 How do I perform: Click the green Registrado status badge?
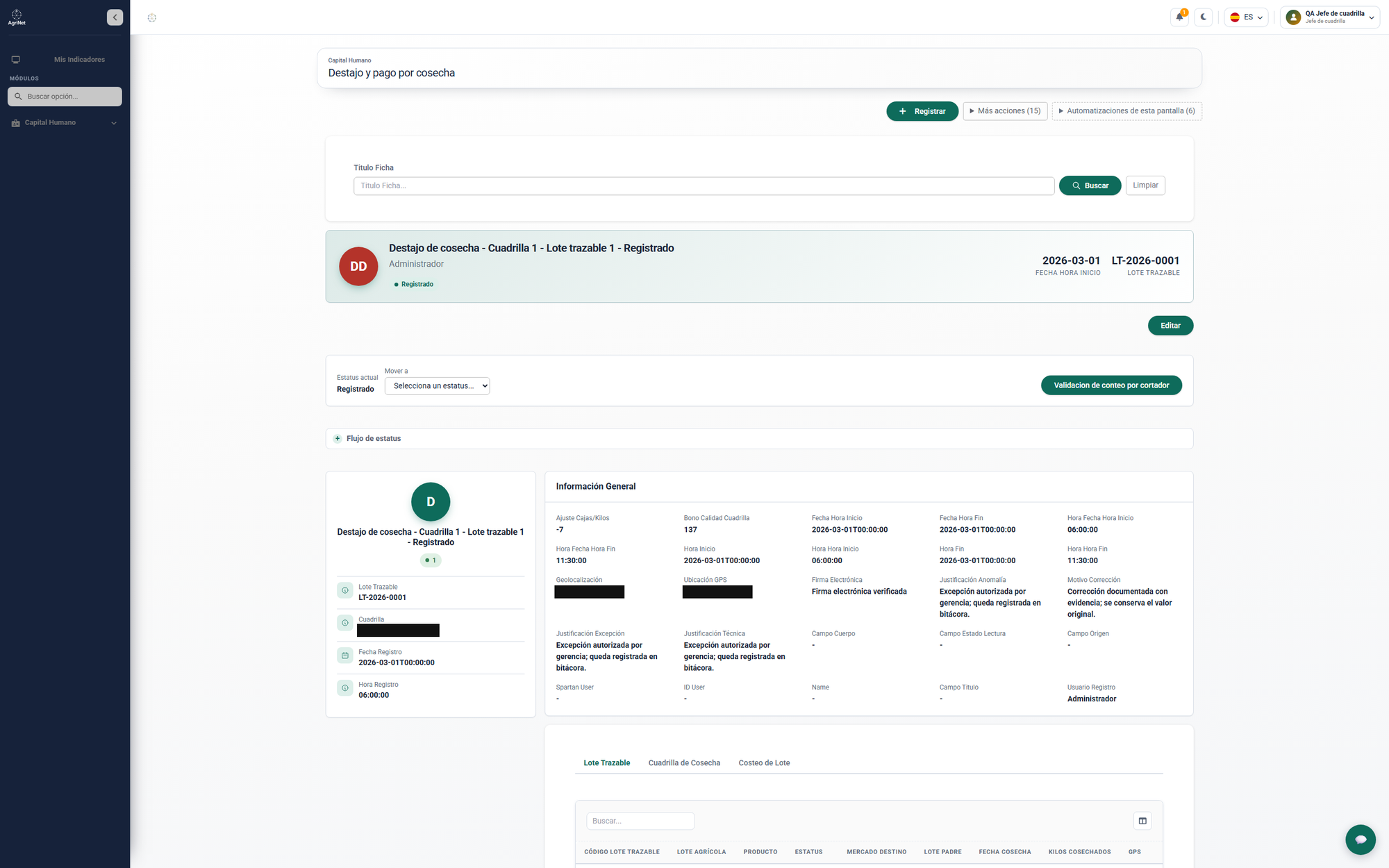[x=414, y=285]
